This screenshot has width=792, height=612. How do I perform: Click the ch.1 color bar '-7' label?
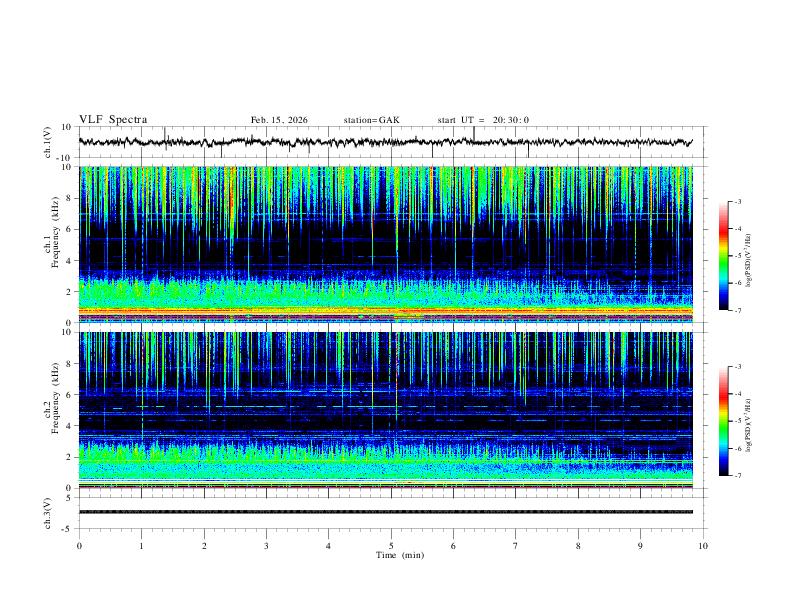(x=737, y=310)
